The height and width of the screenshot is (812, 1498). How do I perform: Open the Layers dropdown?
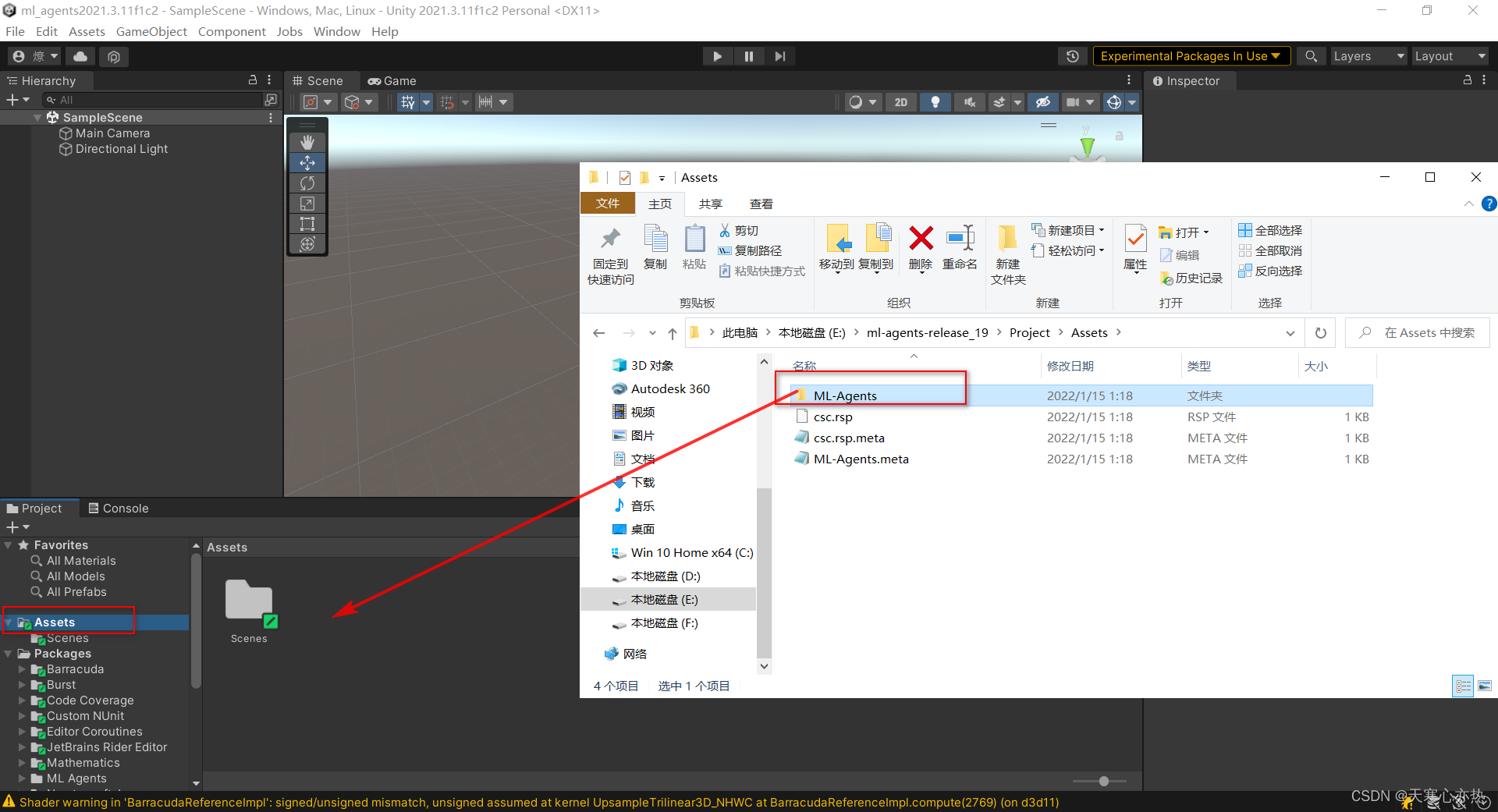pos(1368,56)
